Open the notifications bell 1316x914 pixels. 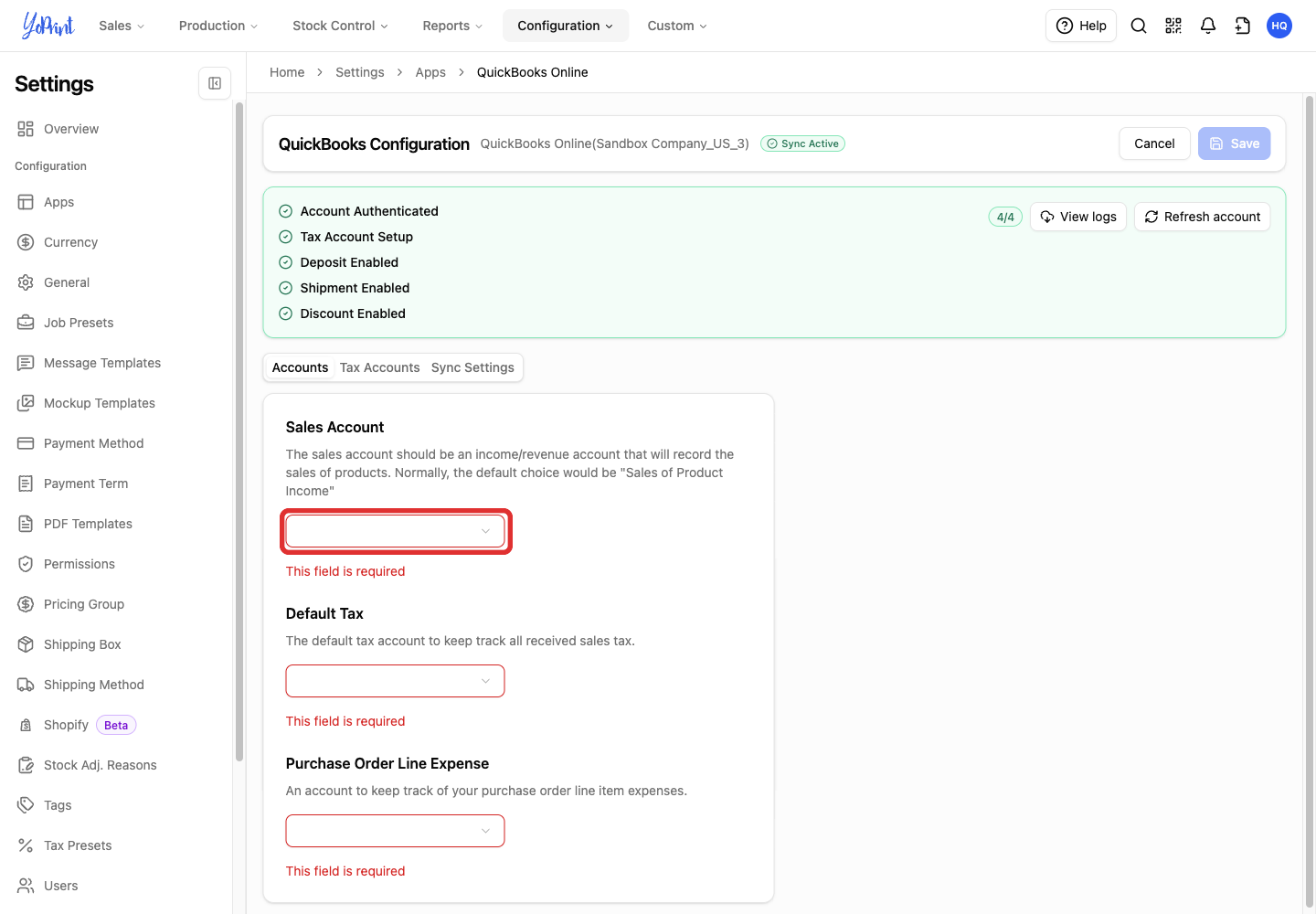(x=1208, y=26)
